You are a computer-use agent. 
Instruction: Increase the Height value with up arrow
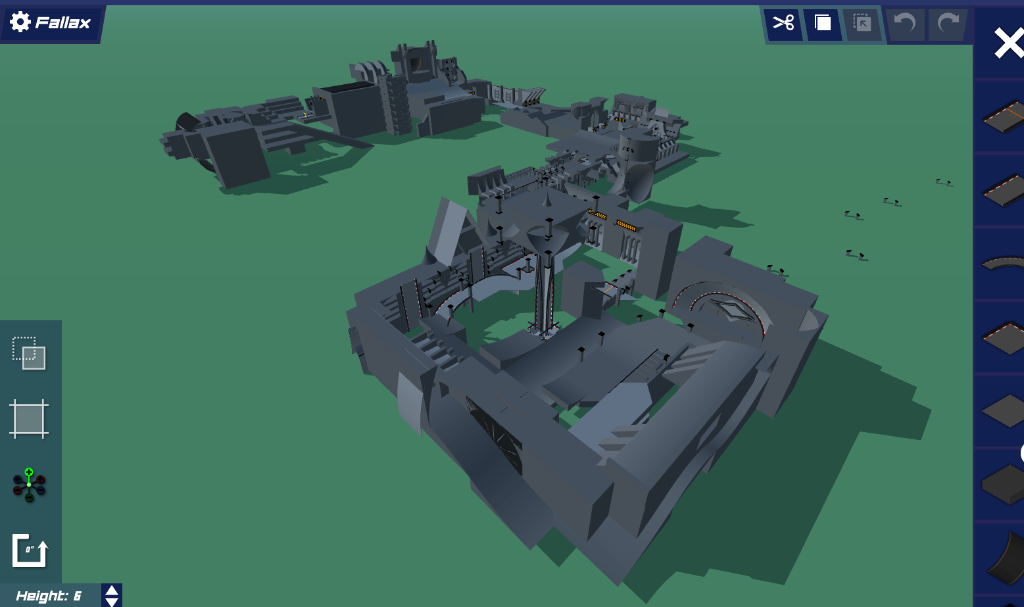112,590
